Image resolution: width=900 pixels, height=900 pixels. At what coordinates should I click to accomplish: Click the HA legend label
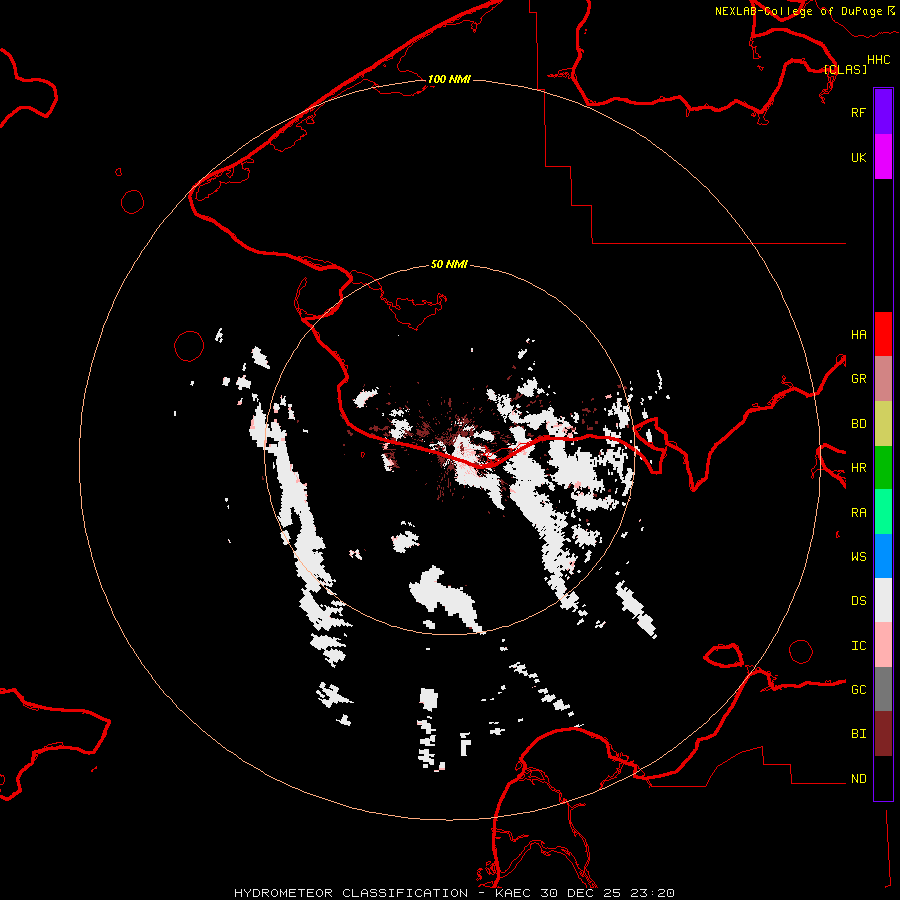coord(858,335)
